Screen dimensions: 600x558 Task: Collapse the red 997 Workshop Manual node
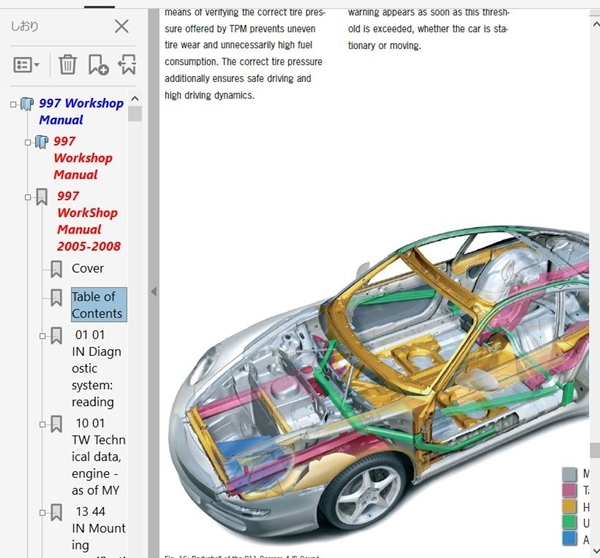(x=28, y=143)
